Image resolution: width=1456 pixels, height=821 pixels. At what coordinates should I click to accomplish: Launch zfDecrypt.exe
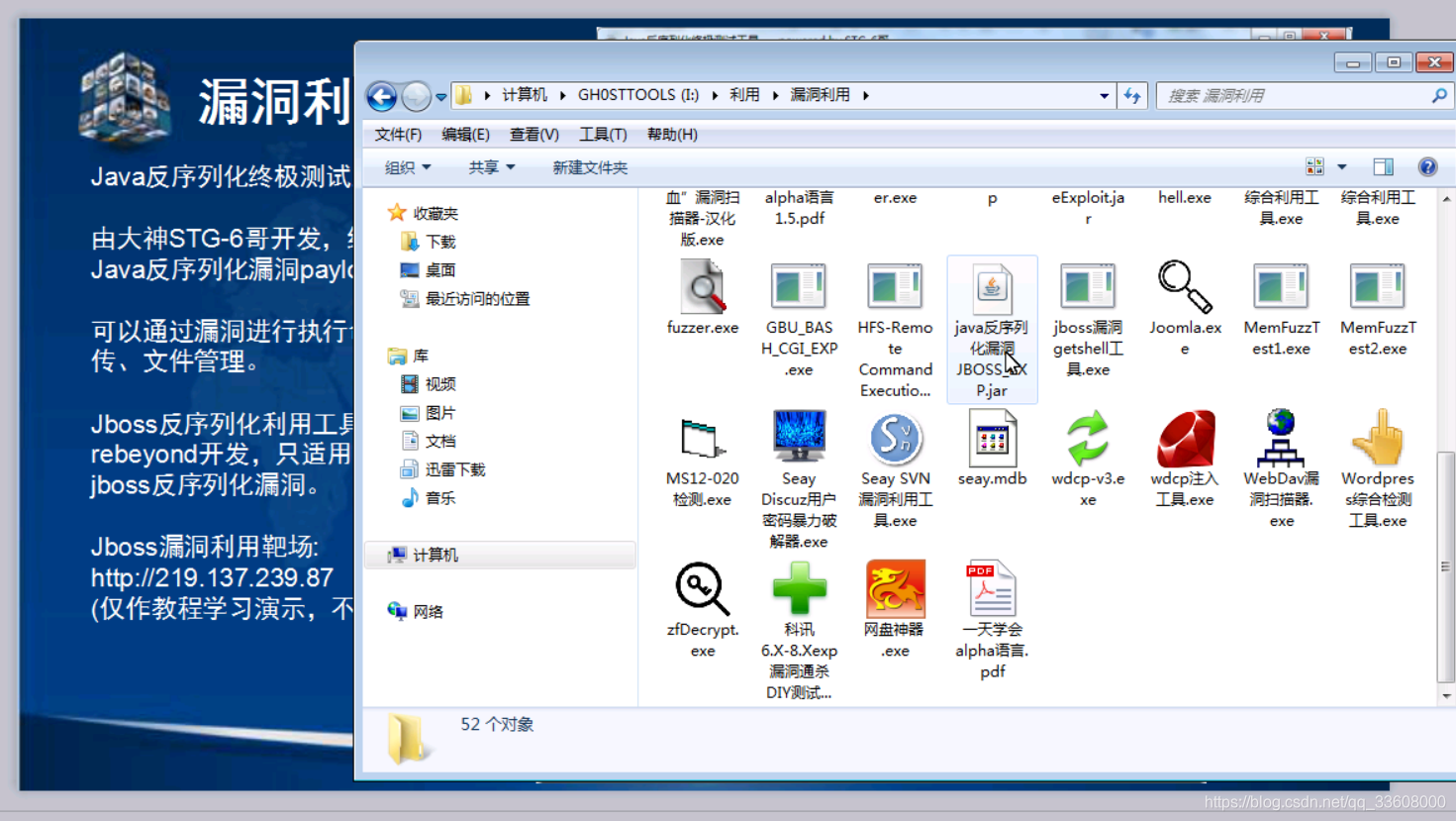point(702,590)
